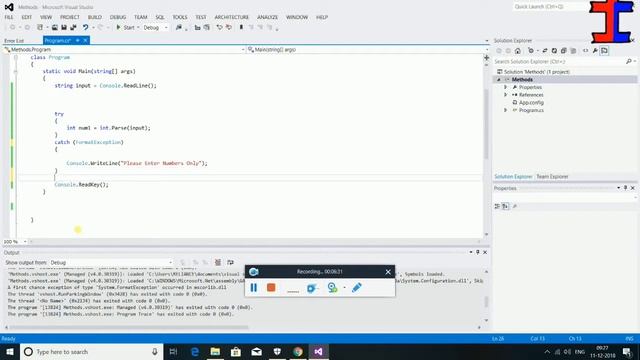Screen dimensions: 640x360
Task: Click the Undo arrow in the toolbar
Action: [85, 27]
